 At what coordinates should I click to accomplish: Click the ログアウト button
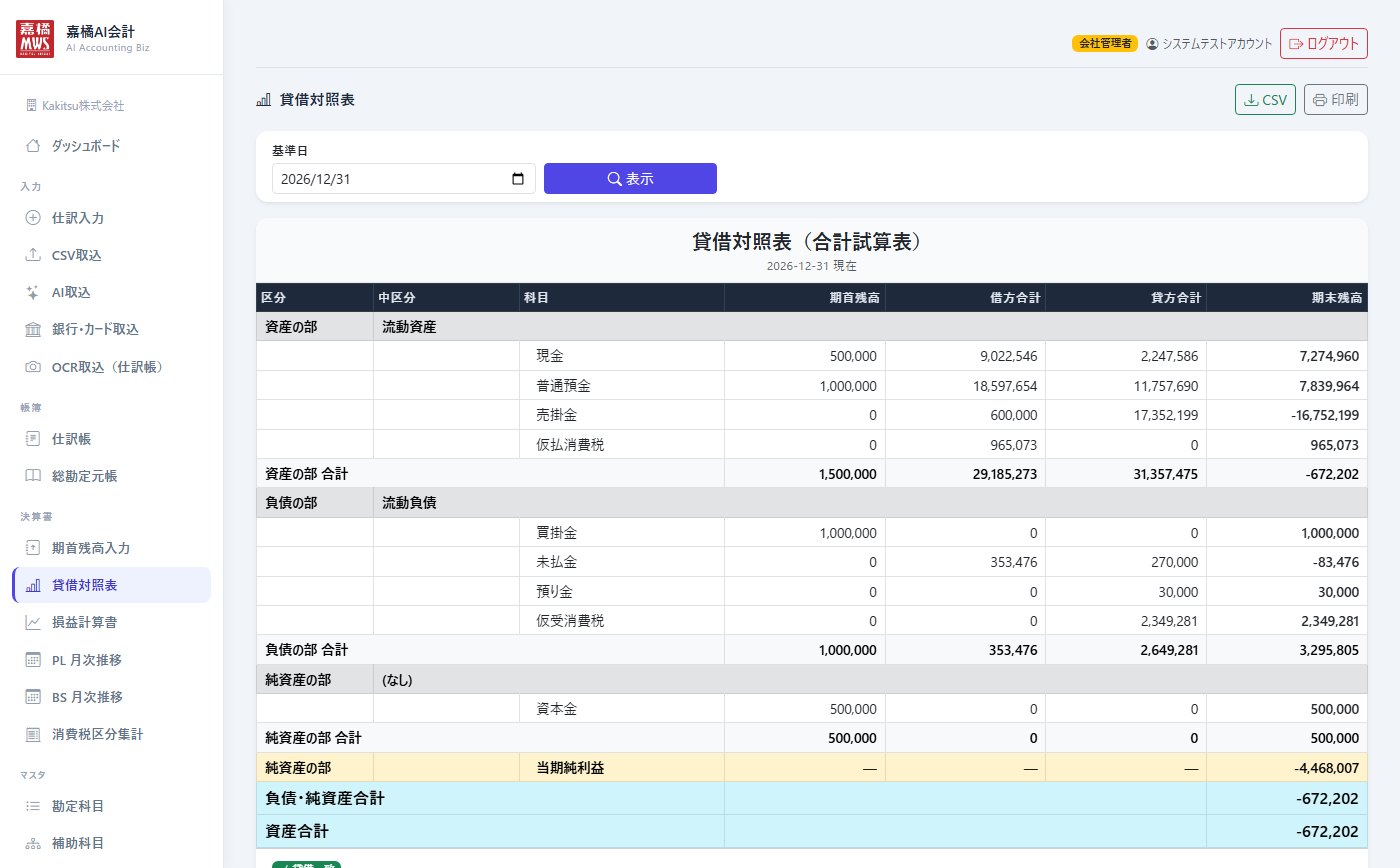click(x=1324, y=44)
